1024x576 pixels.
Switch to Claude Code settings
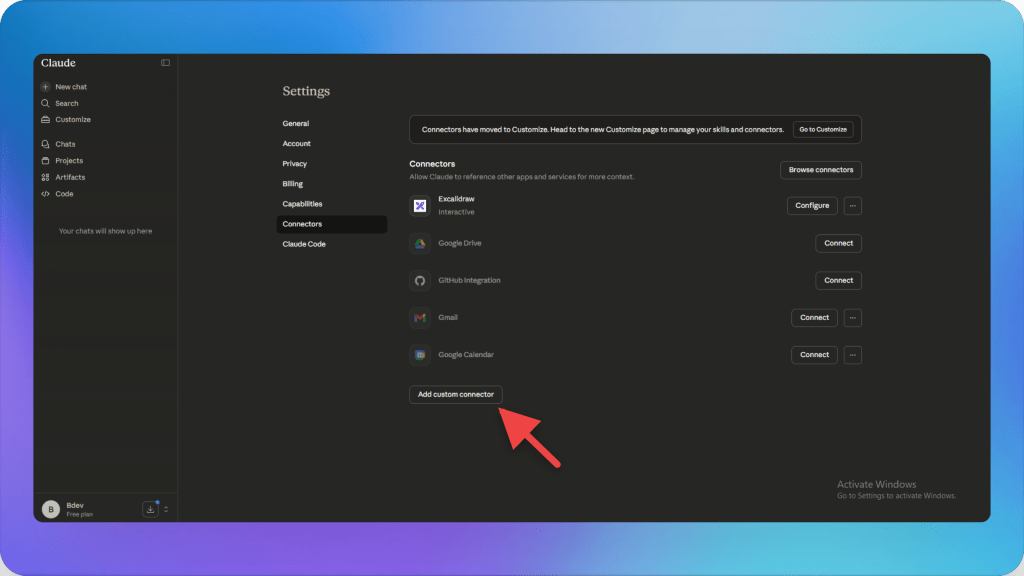pyautogui.click(x=304, y=243)
